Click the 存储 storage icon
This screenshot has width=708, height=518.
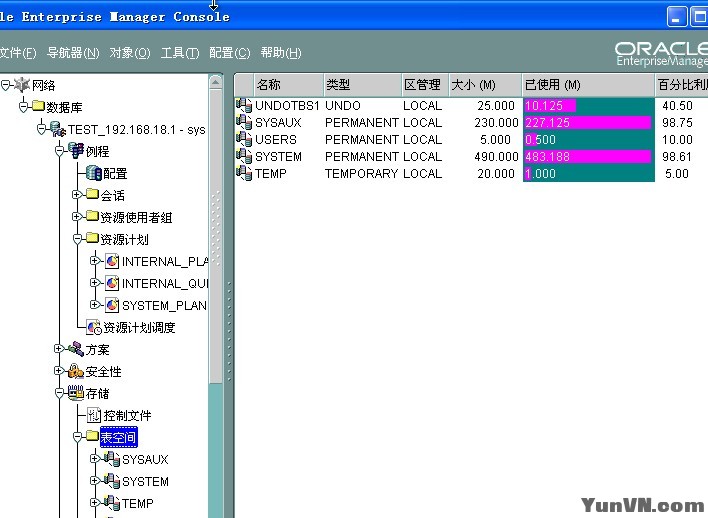pos(76,393)
